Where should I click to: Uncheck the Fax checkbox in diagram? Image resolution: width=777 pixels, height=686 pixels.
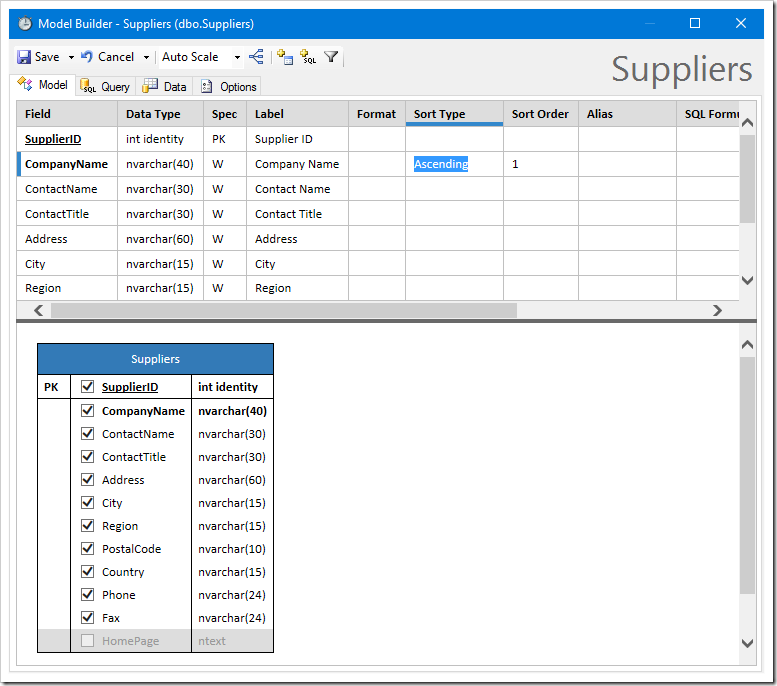coord(88,617)
